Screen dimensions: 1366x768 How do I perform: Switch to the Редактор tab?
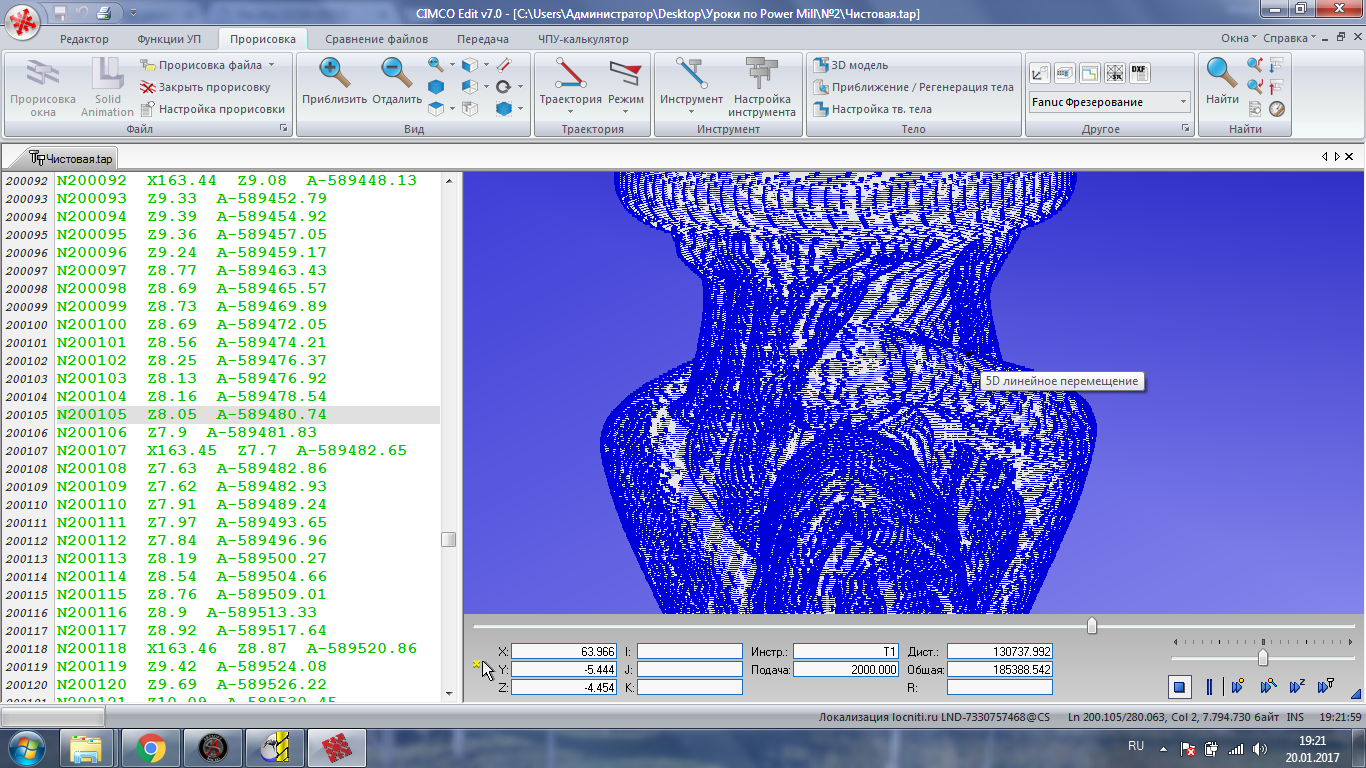84,39
